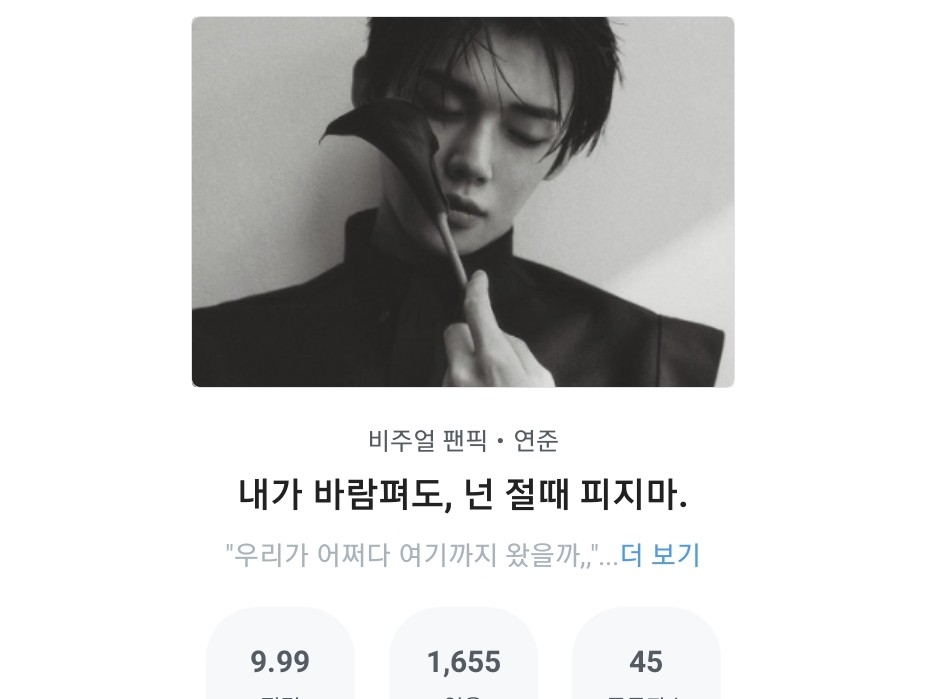933x699 pixels.
Task: Open the 9.99 rating stat card
Action: coord(280,653)
